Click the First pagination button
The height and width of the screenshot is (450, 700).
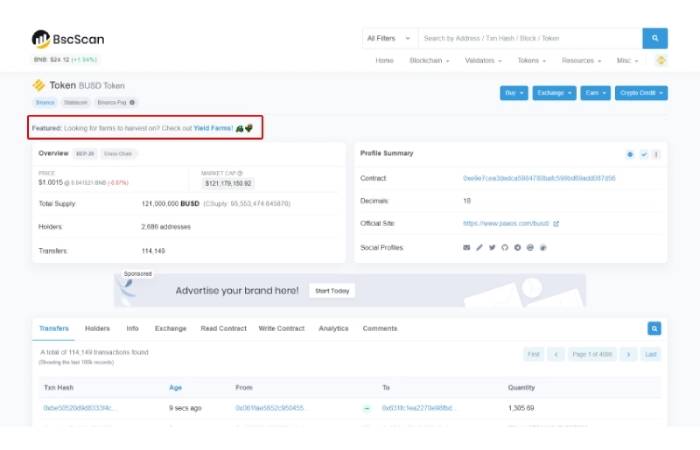coord(533,354)
